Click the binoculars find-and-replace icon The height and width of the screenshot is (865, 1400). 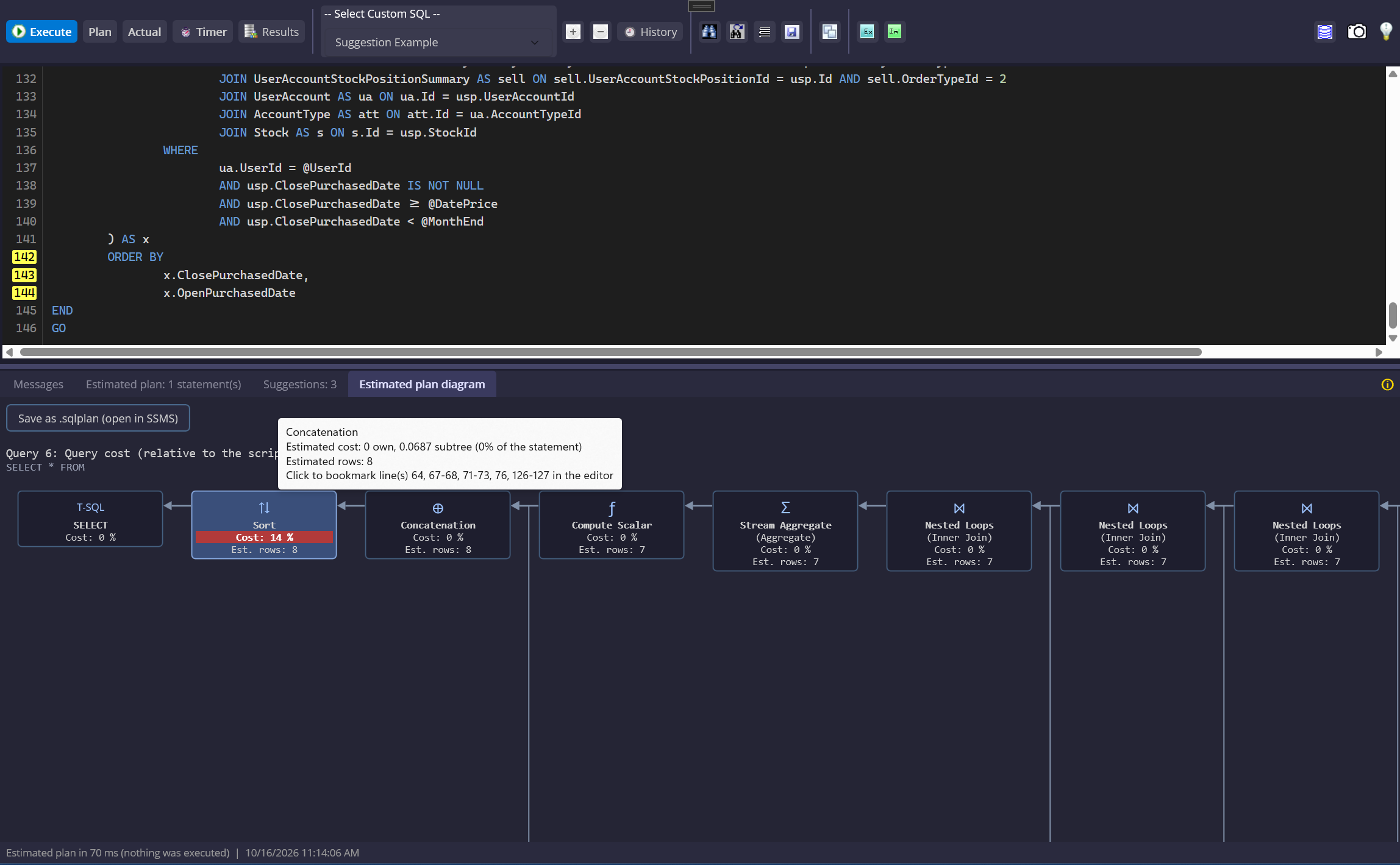[737, 32]
